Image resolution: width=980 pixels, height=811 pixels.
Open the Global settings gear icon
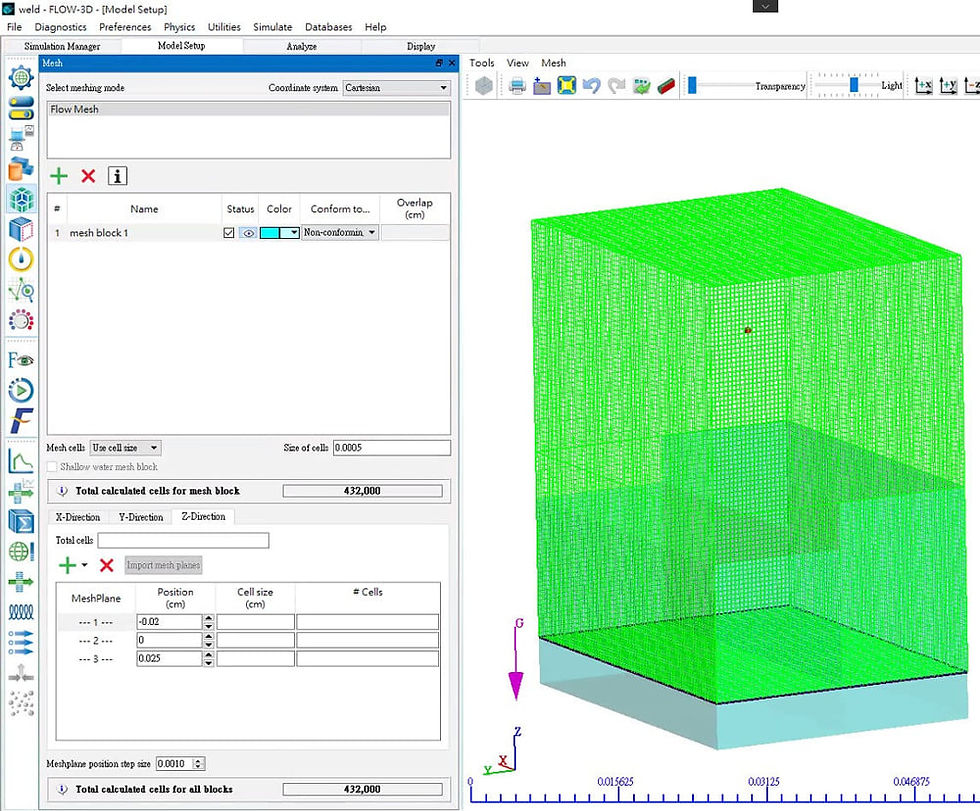point(21,77)
